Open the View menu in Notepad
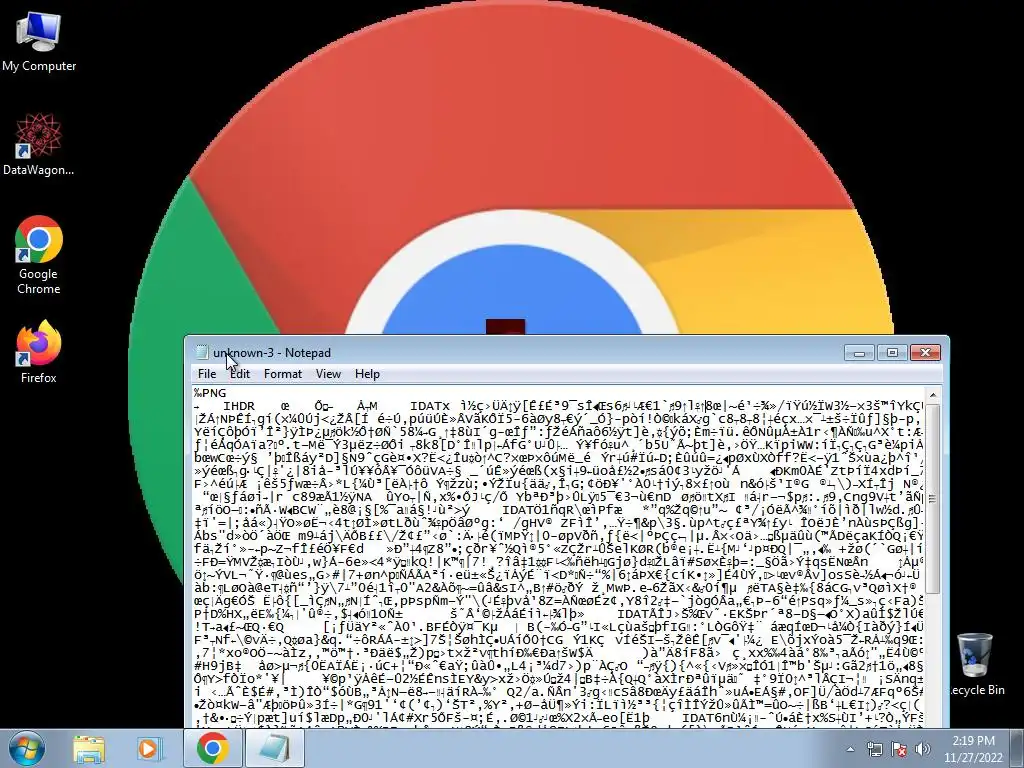This screenshot has height=768, width=1024. tap(328, 374)
